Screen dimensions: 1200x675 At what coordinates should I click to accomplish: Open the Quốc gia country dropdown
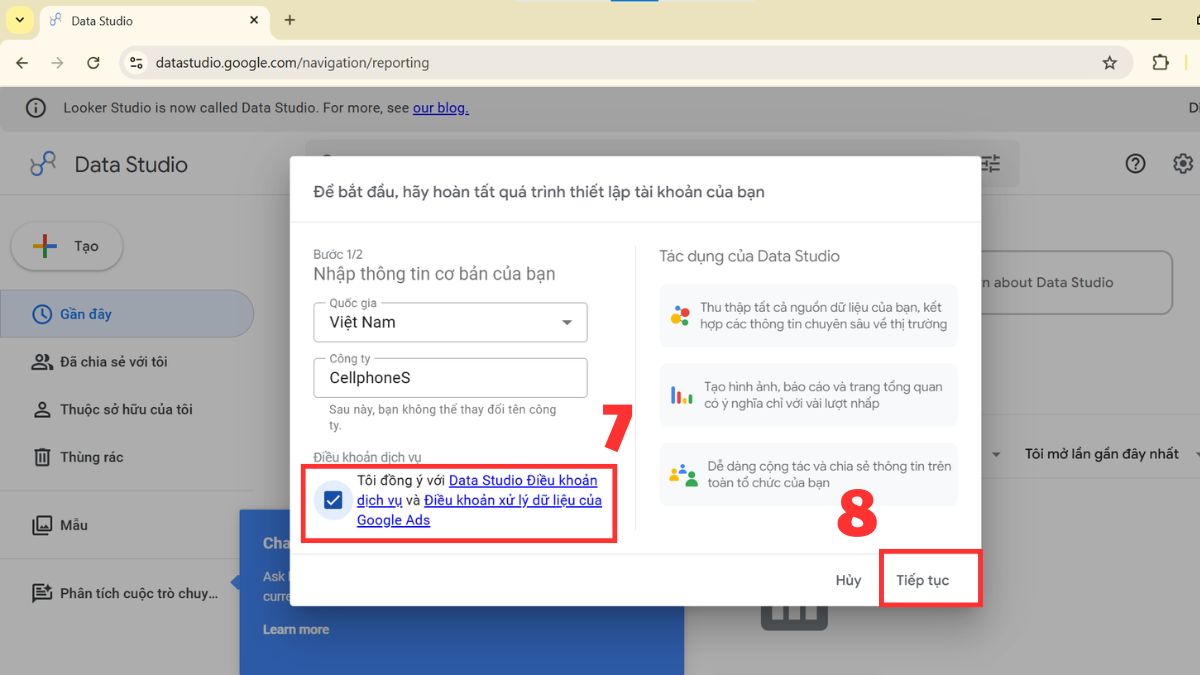click(x=450, y=322)
